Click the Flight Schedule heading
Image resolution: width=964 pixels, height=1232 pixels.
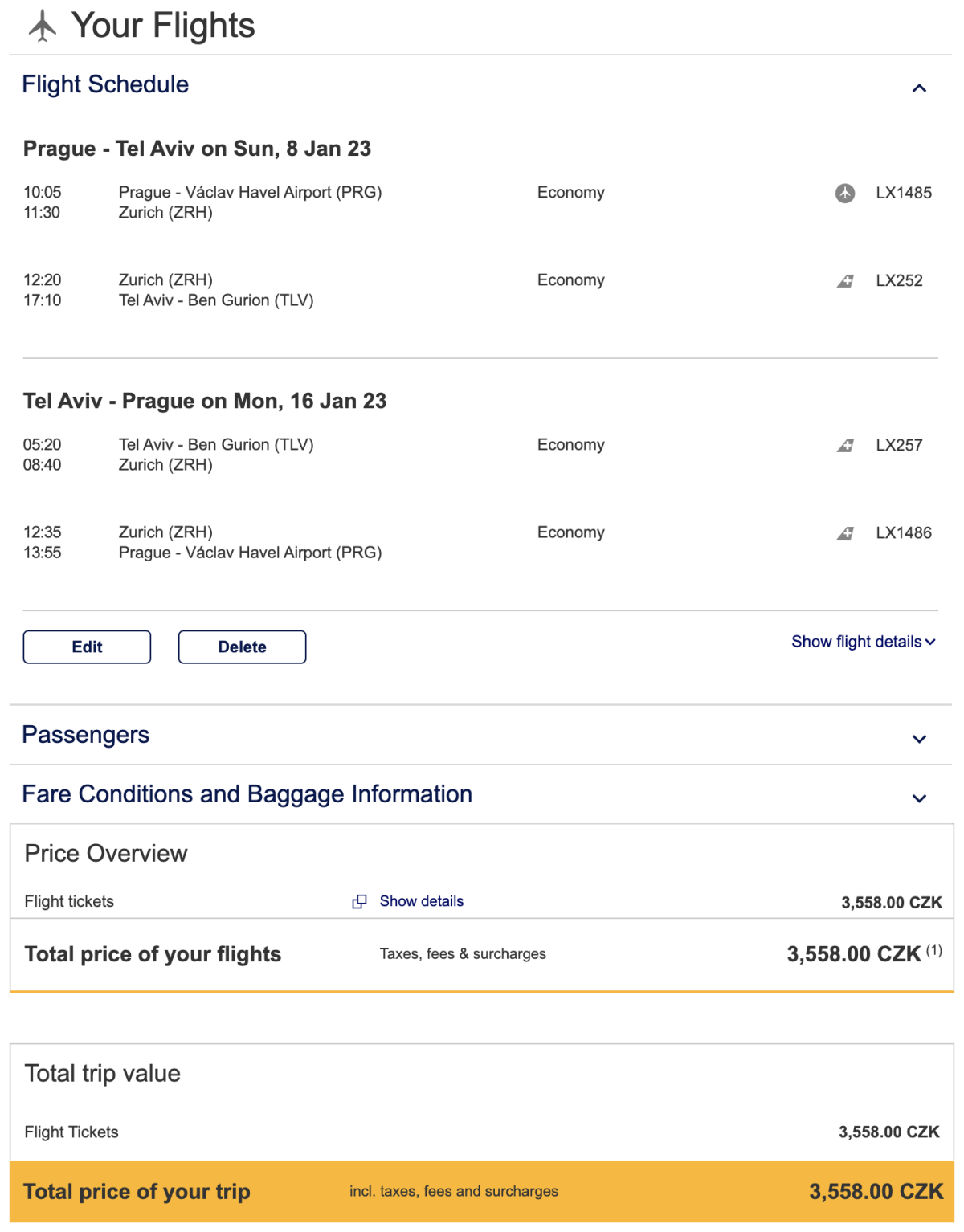[x=105, y=84]
